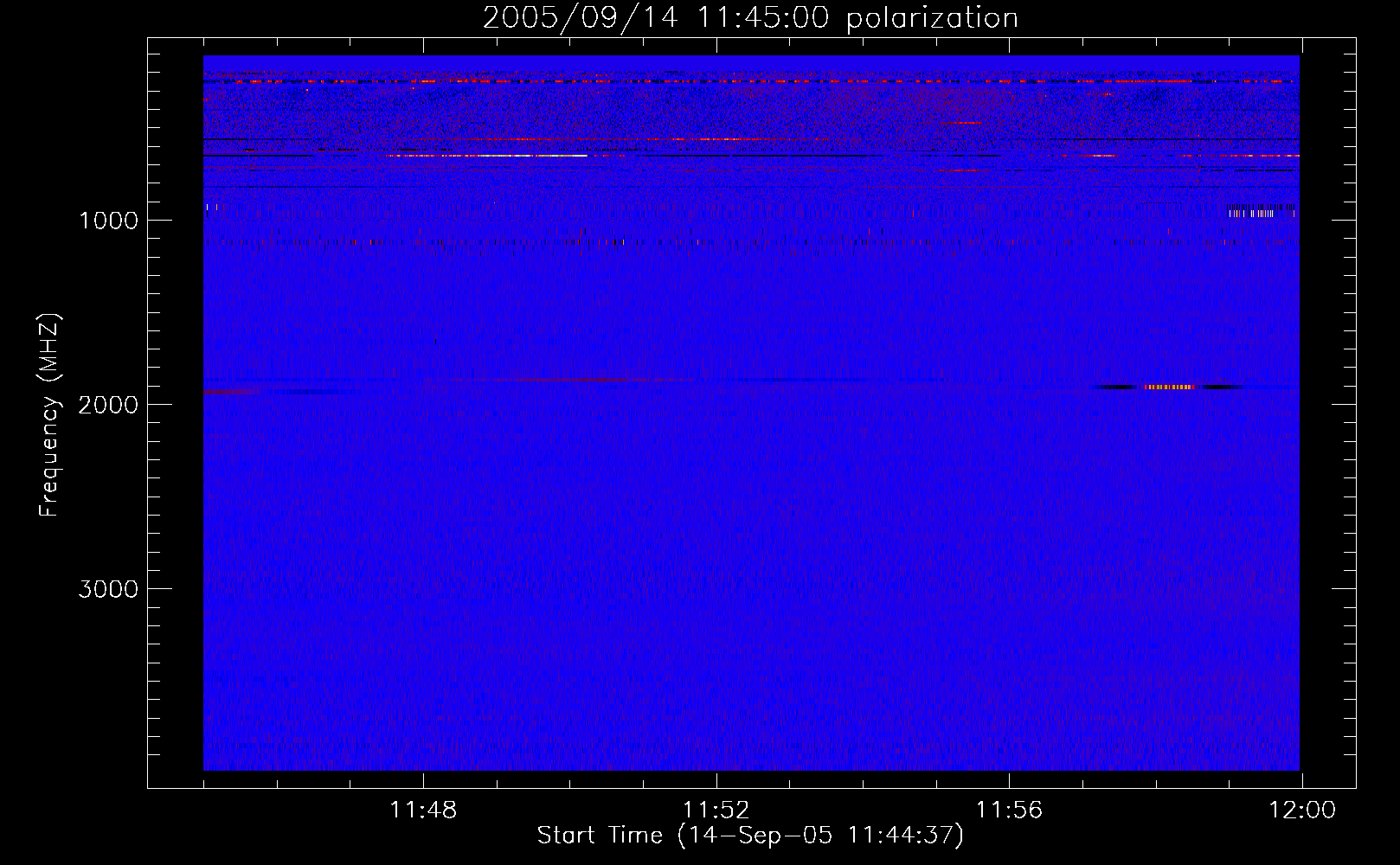Click the "1000" frequency tick label
Screen dimensions: 1400x865
pyautogui.click(x=108, y=221)
